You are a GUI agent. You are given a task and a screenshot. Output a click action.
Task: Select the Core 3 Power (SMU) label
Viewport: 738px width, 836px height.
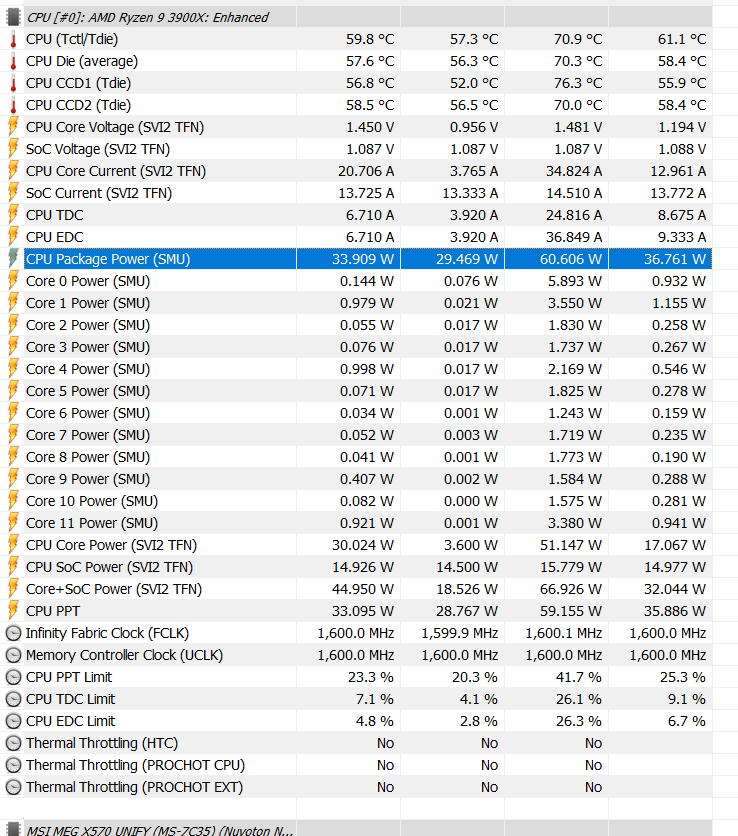tap(88, 347)
